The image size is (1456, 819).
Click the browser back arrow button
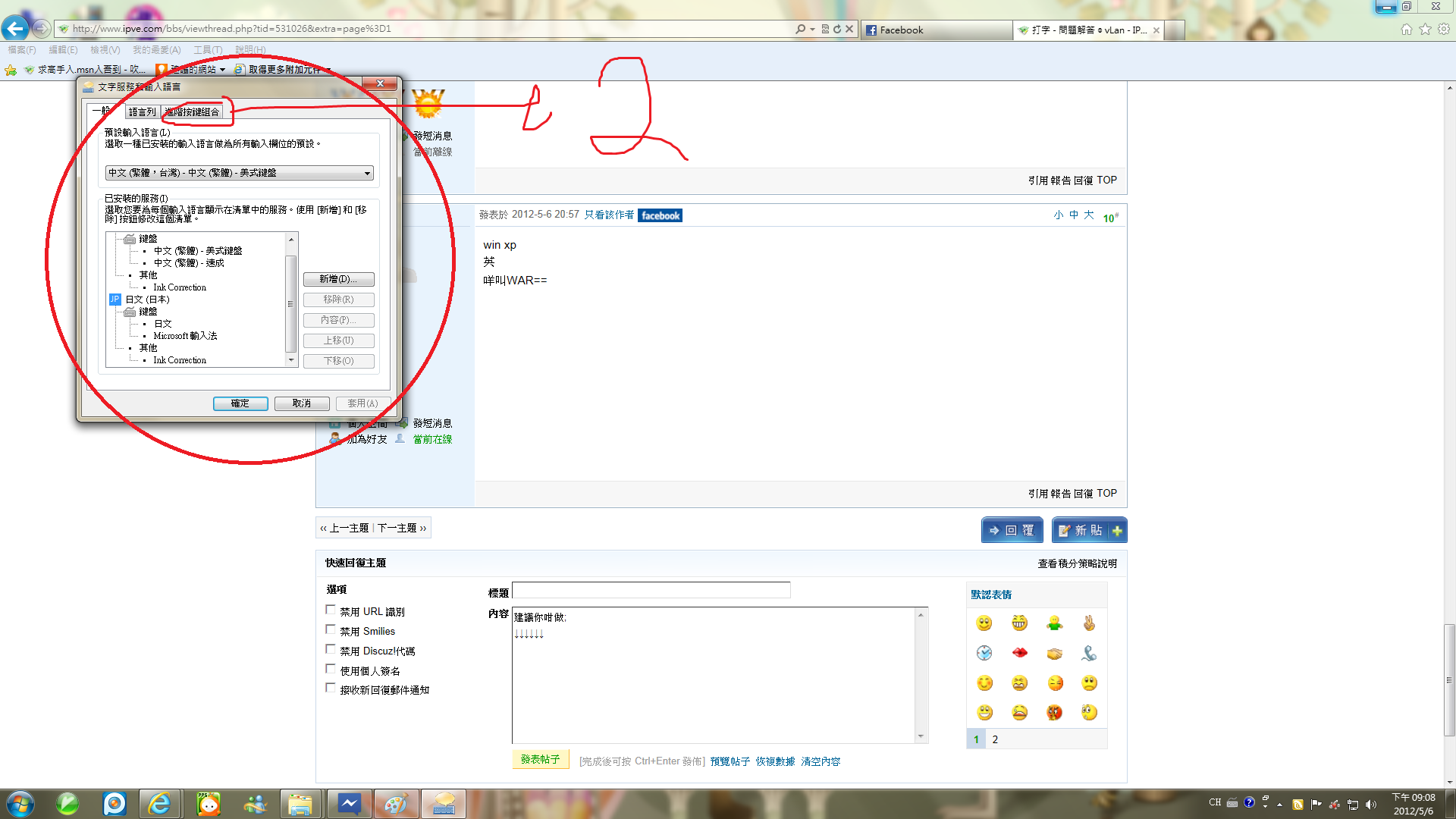tap(15, 29)
